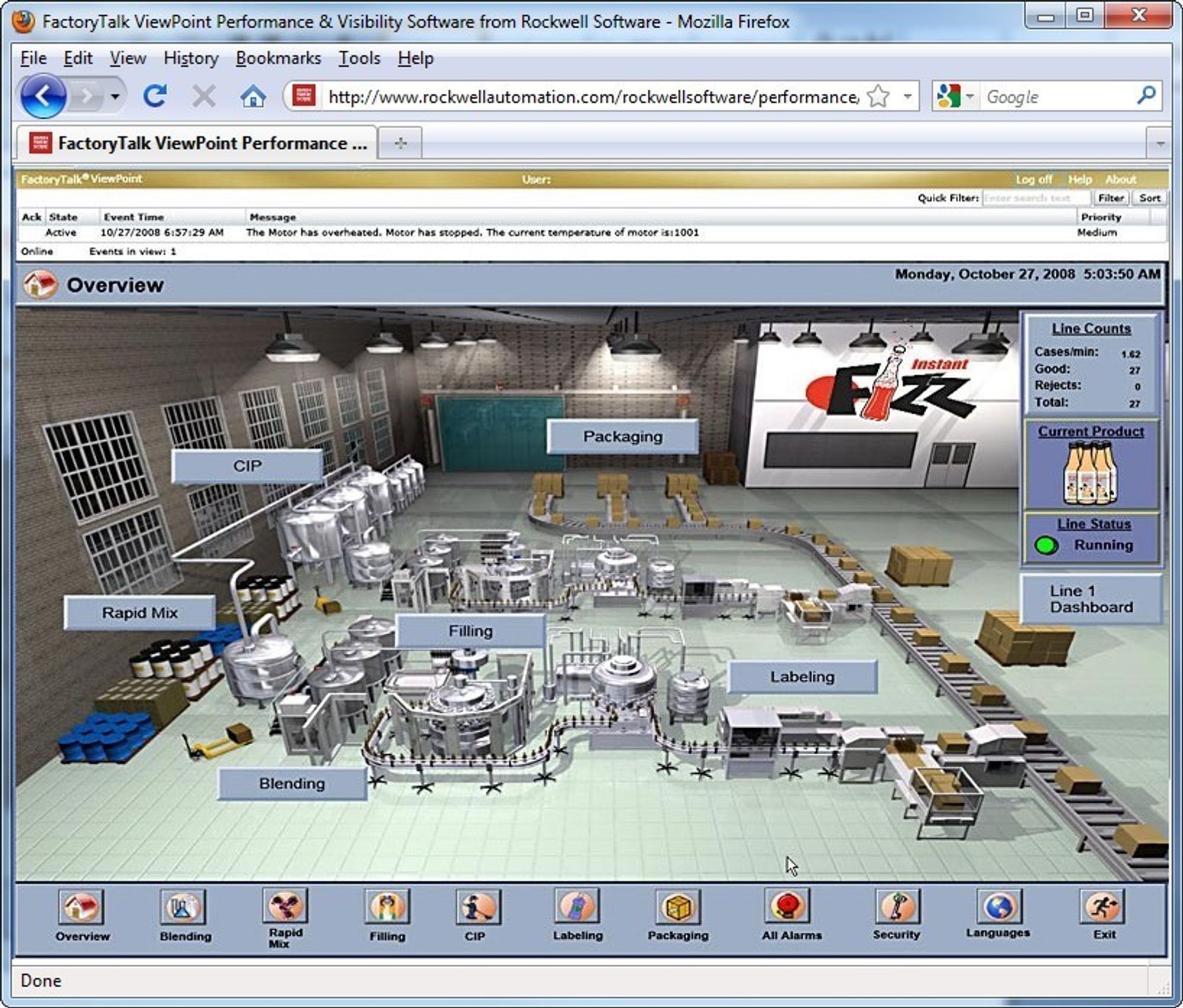This screenshot has height=1008, width=1183.
Task: Click the Ack column header
Action: coord(31,217)
